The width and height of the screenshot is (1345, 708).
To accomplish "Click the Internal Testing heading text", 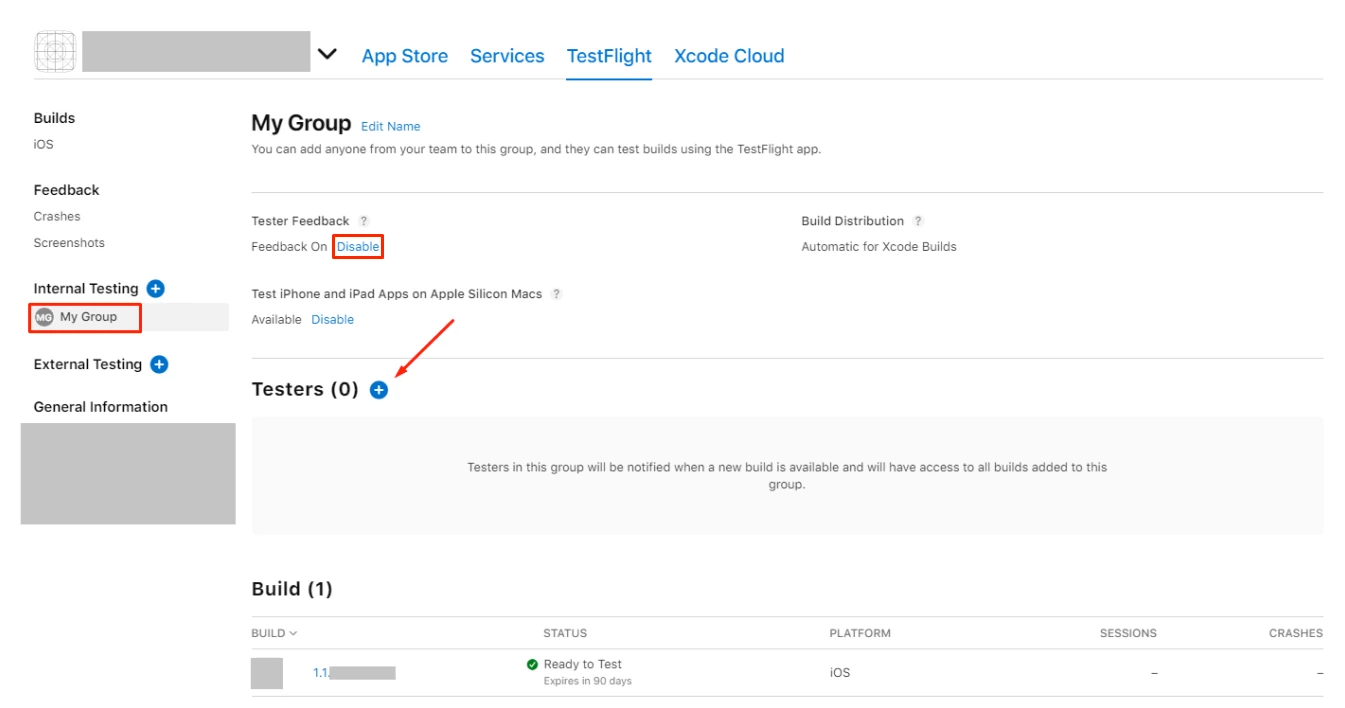I will pyautogui.click(x=86, y=288).
